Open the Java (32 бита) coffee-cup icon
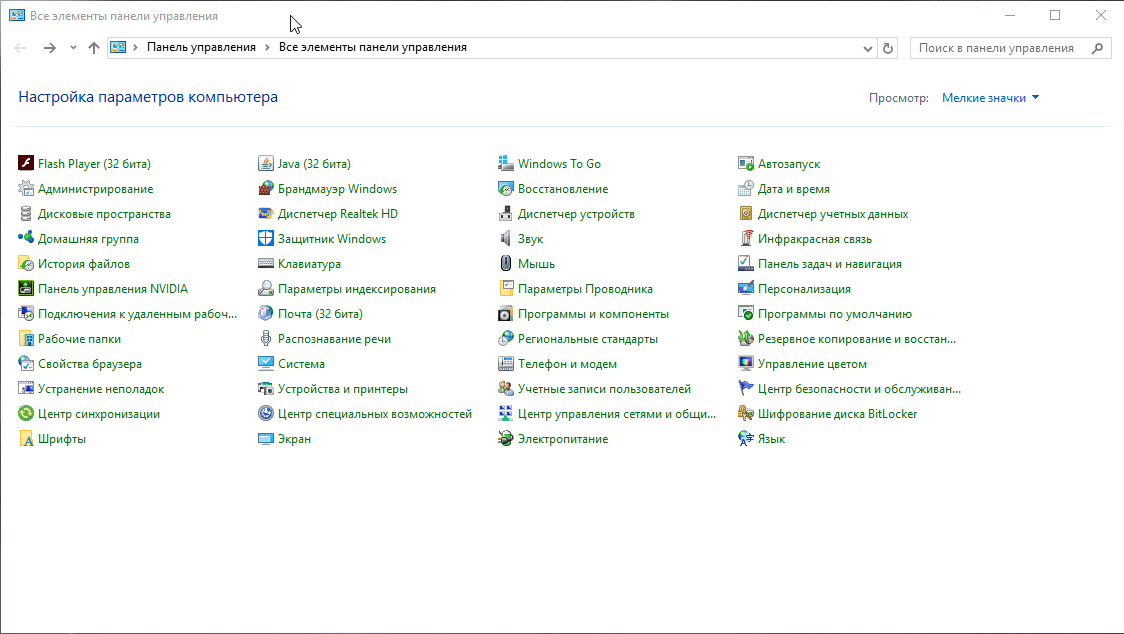Viewport: 1124px width, 634px height. click(x=266, y=164)
